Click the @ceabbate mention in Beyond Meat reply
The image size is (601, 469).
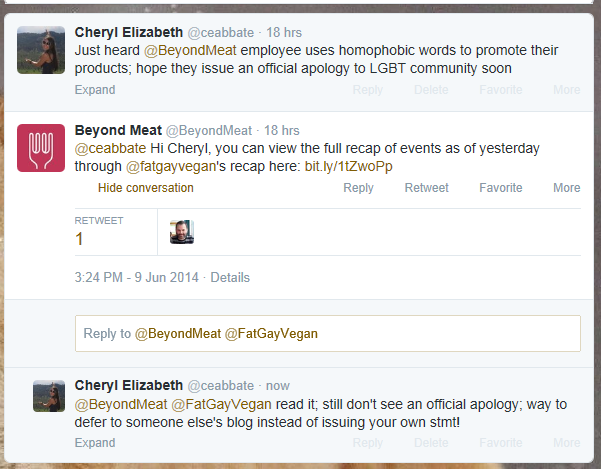(110, 148)
